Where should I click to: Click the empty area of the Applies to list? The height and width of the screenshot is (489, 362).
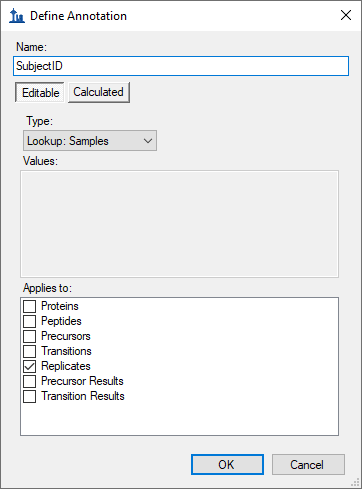coord(179,418)
